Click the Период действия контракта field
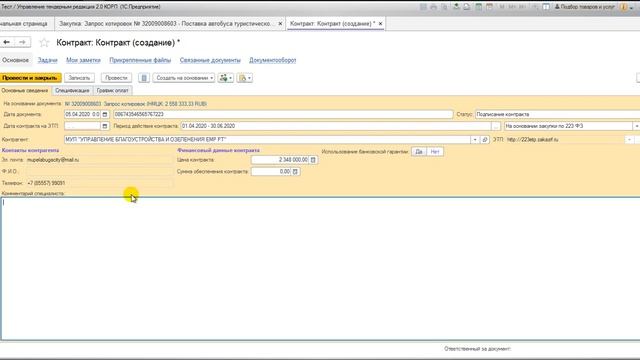The width and height of the screenshot is (640, 360). click(336, 126)
